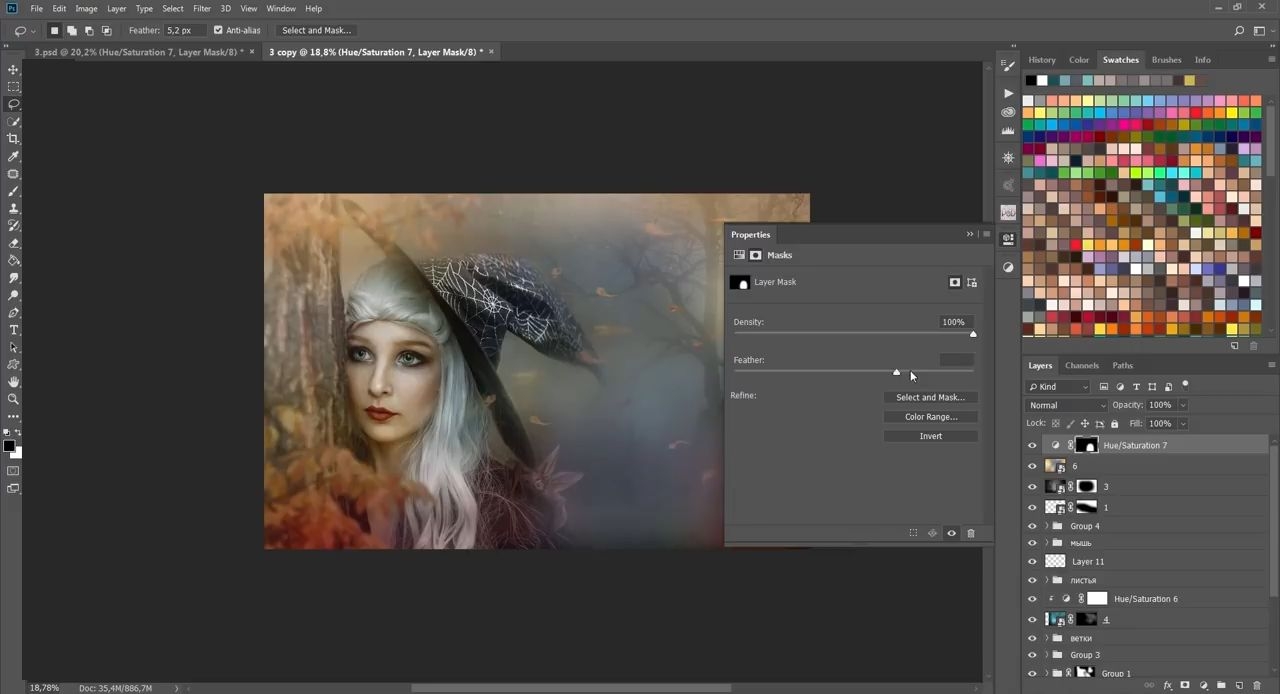1280x694 pixels.
Task: Create new fill or adjustment layer
Action: click(x=1203, y=686)
